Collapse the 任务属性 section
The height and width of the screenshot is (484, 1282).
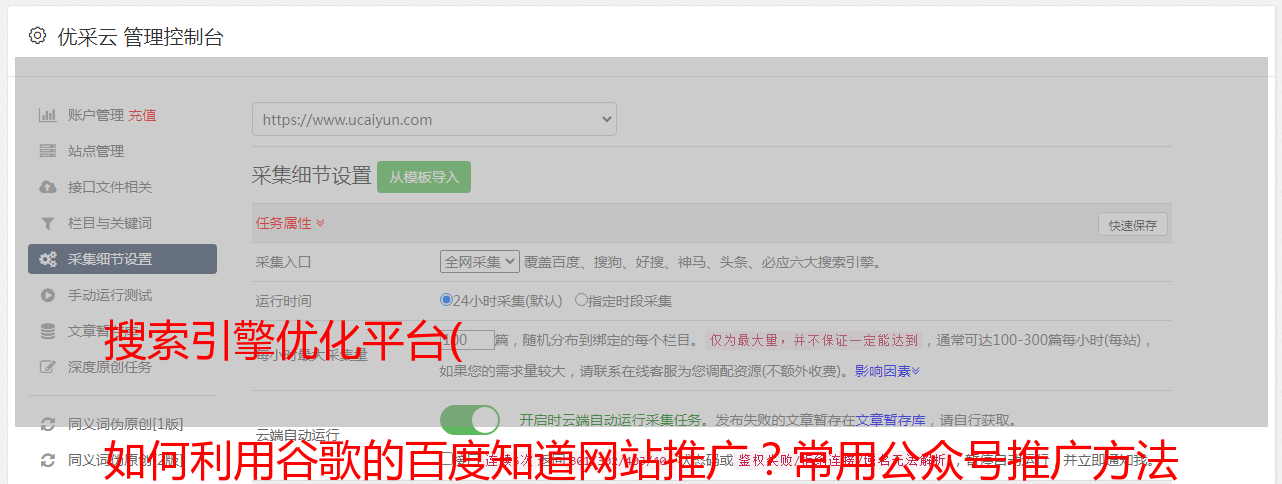tap(290, 223)
